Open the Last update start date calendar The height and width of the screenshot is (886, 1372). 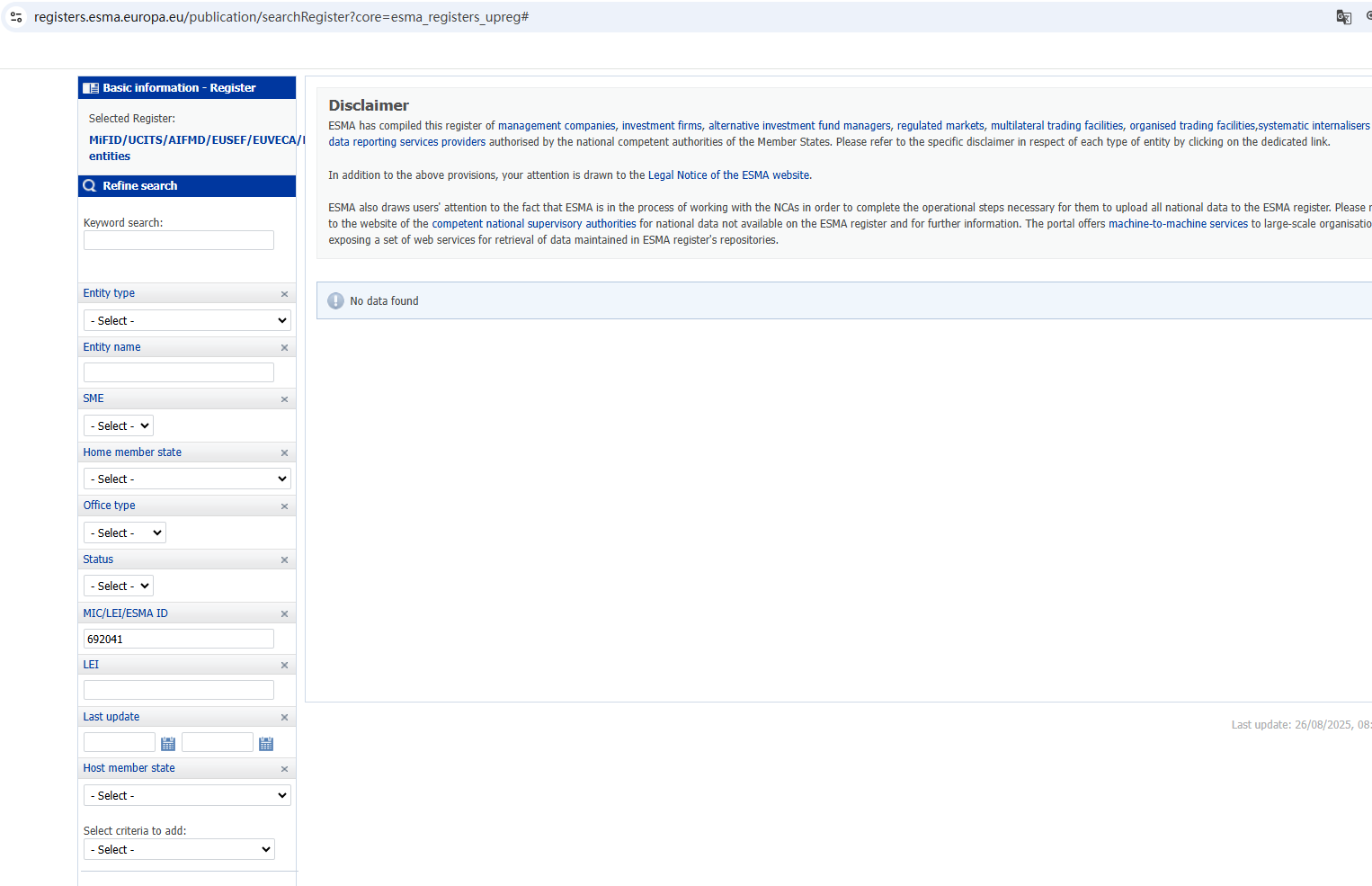click(168, 744)
